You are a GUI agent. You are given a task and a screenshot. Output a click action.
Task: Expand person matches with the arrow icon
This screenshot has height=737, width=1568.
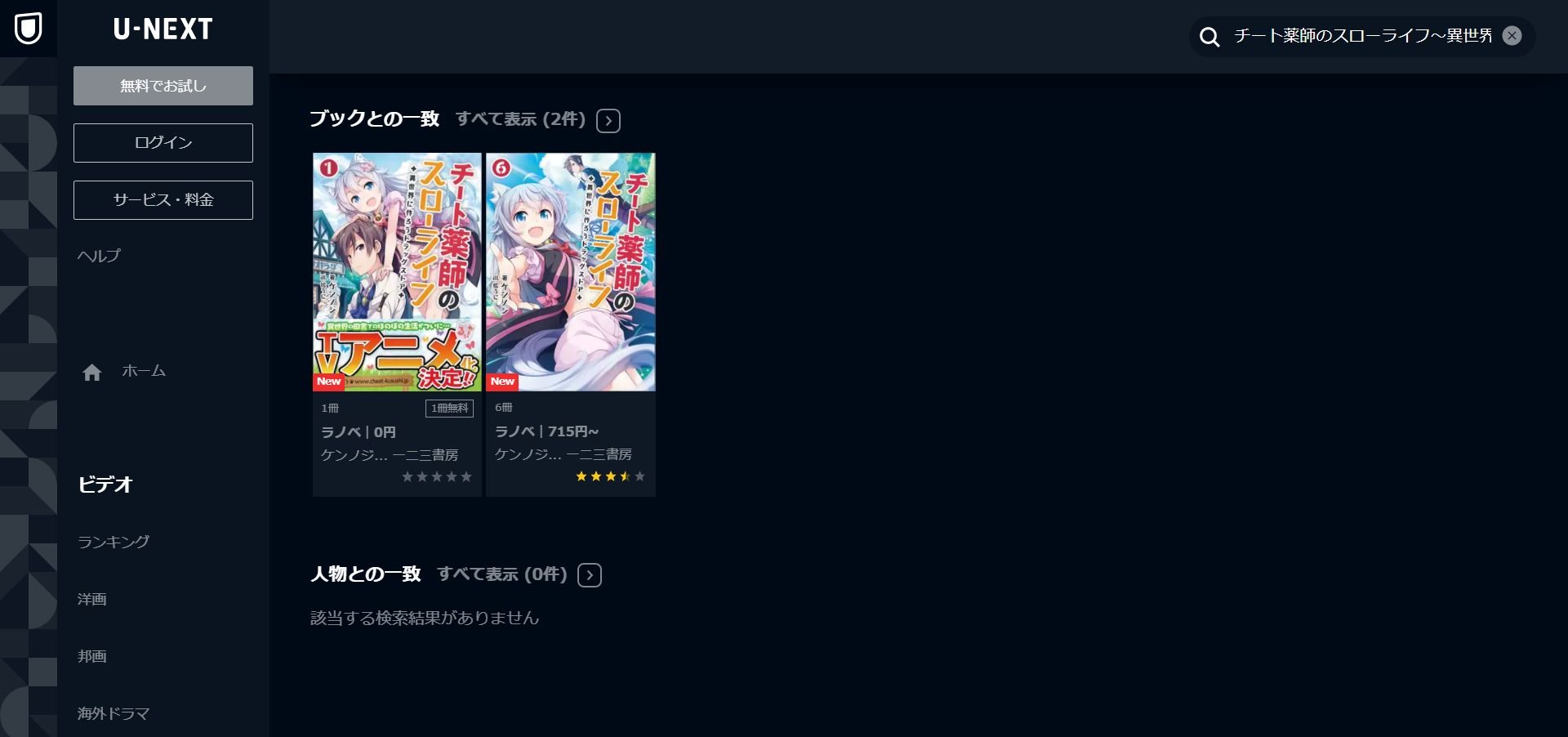[590, 575]
